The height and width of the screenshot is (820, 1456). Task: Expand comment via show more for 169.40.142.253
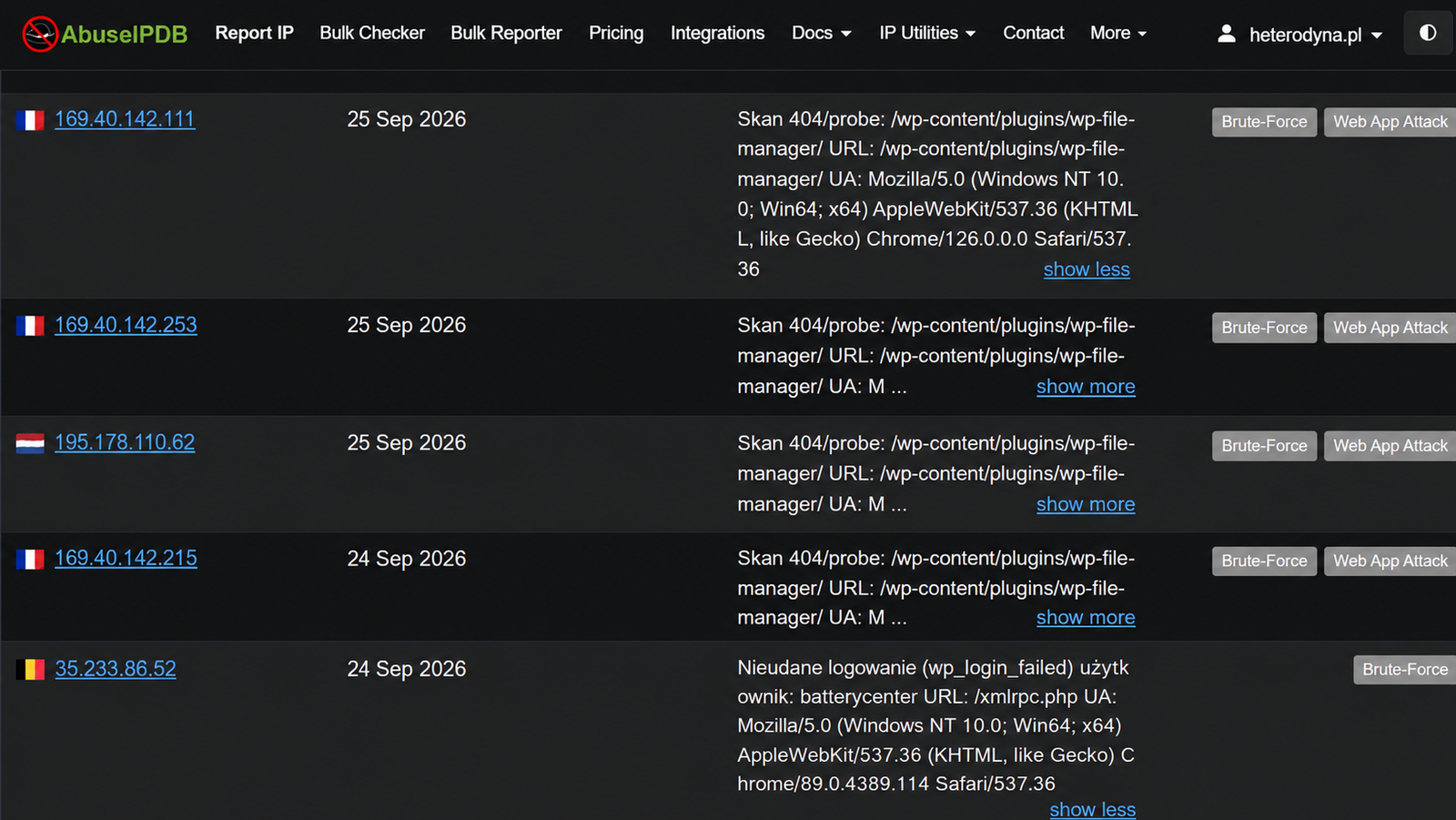[1086, 387]
